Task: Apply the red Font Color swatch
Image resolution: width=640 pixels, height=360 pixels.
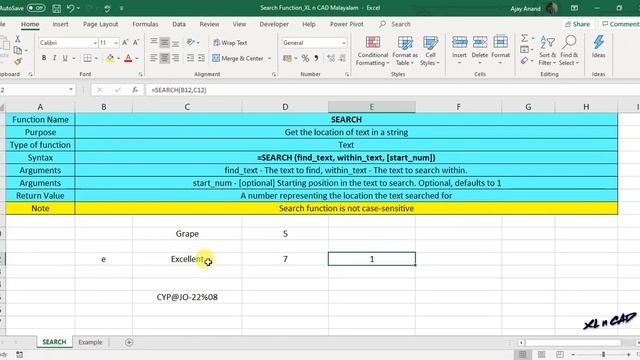Action: pos(128,58)
